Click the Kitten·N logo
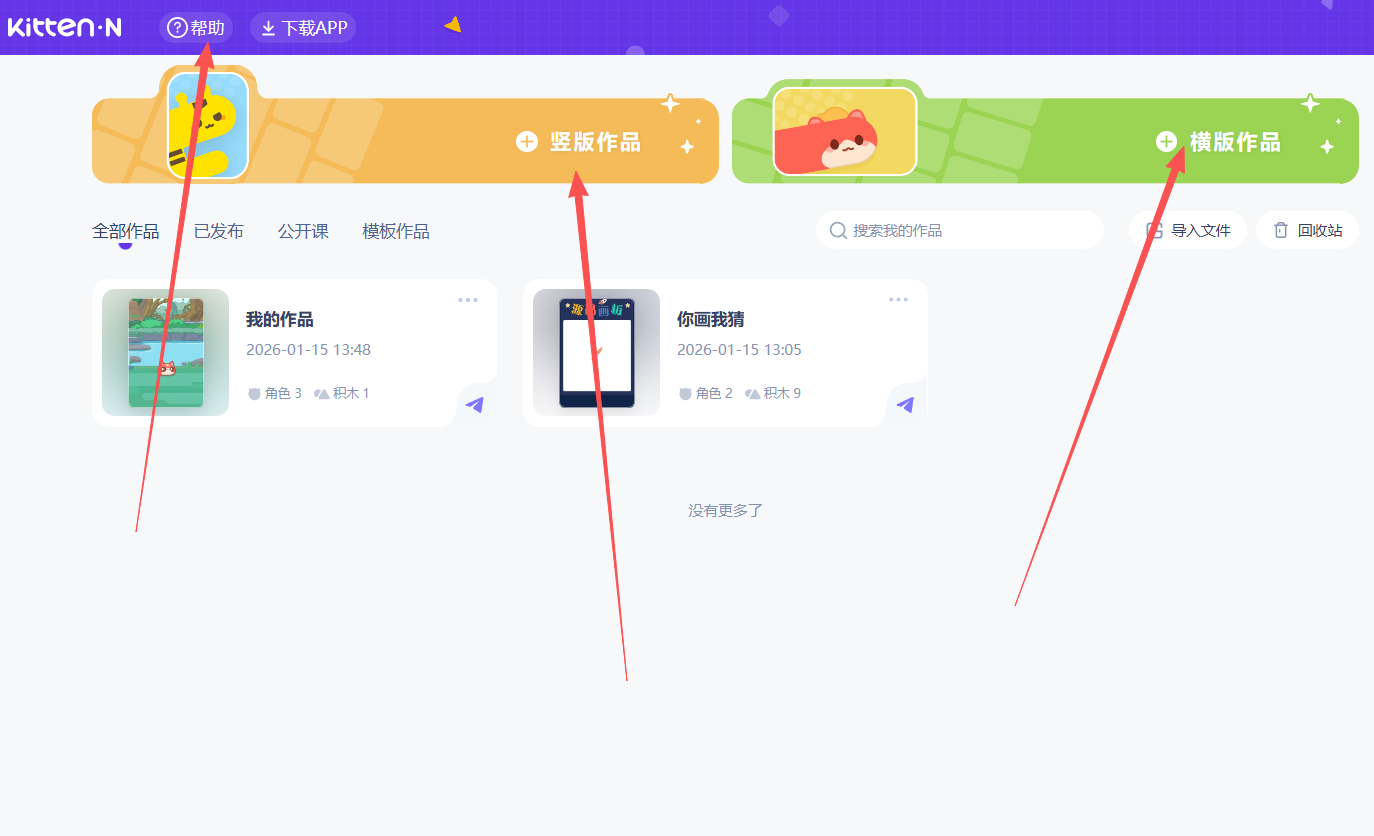Image resolution: width=1374 pixels, height=836 pixels. click(x=65, y=28)
